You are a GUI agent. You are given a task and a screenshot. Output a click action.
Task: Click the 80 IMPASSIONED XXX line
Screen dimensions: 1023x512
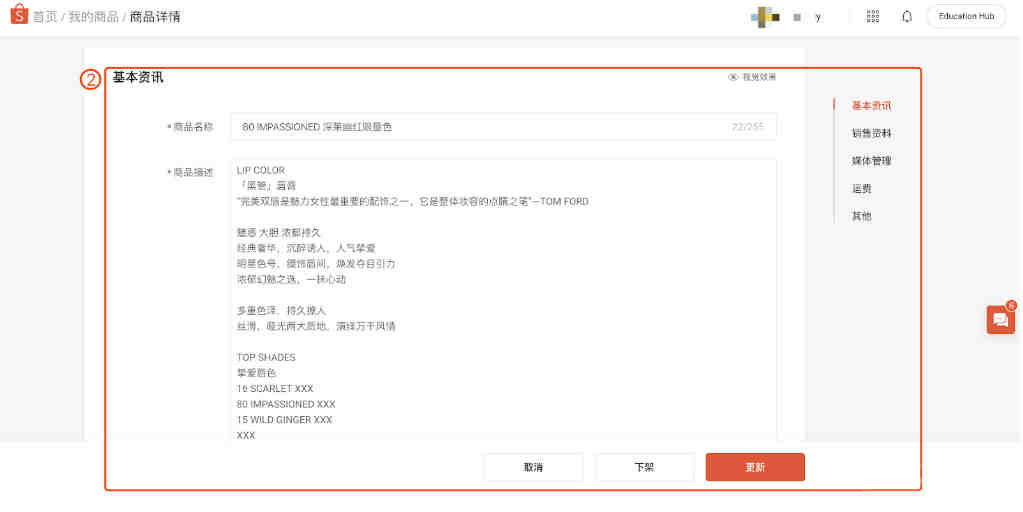click(x=286, y=404)
